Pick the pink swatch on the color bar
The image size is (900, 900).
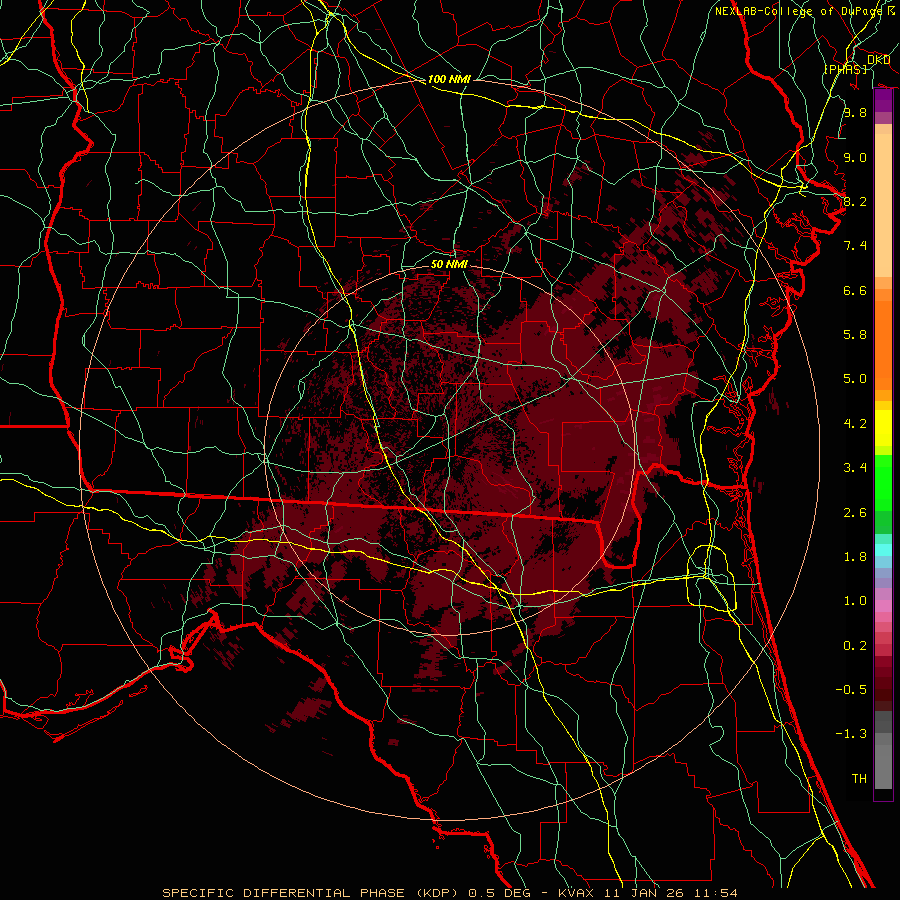coord(883,606)
